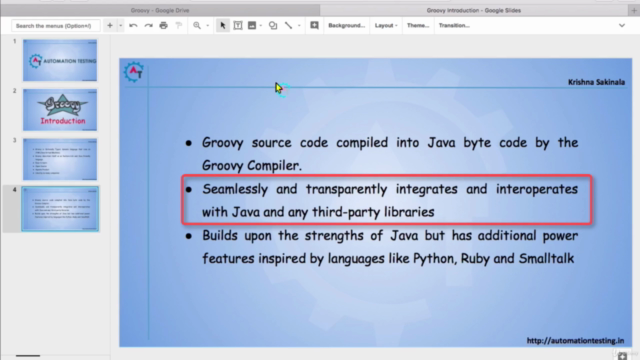This screenshot has width=640, height=360.
Task: Click the automationtesting.in link text
Action: [575, 340]
